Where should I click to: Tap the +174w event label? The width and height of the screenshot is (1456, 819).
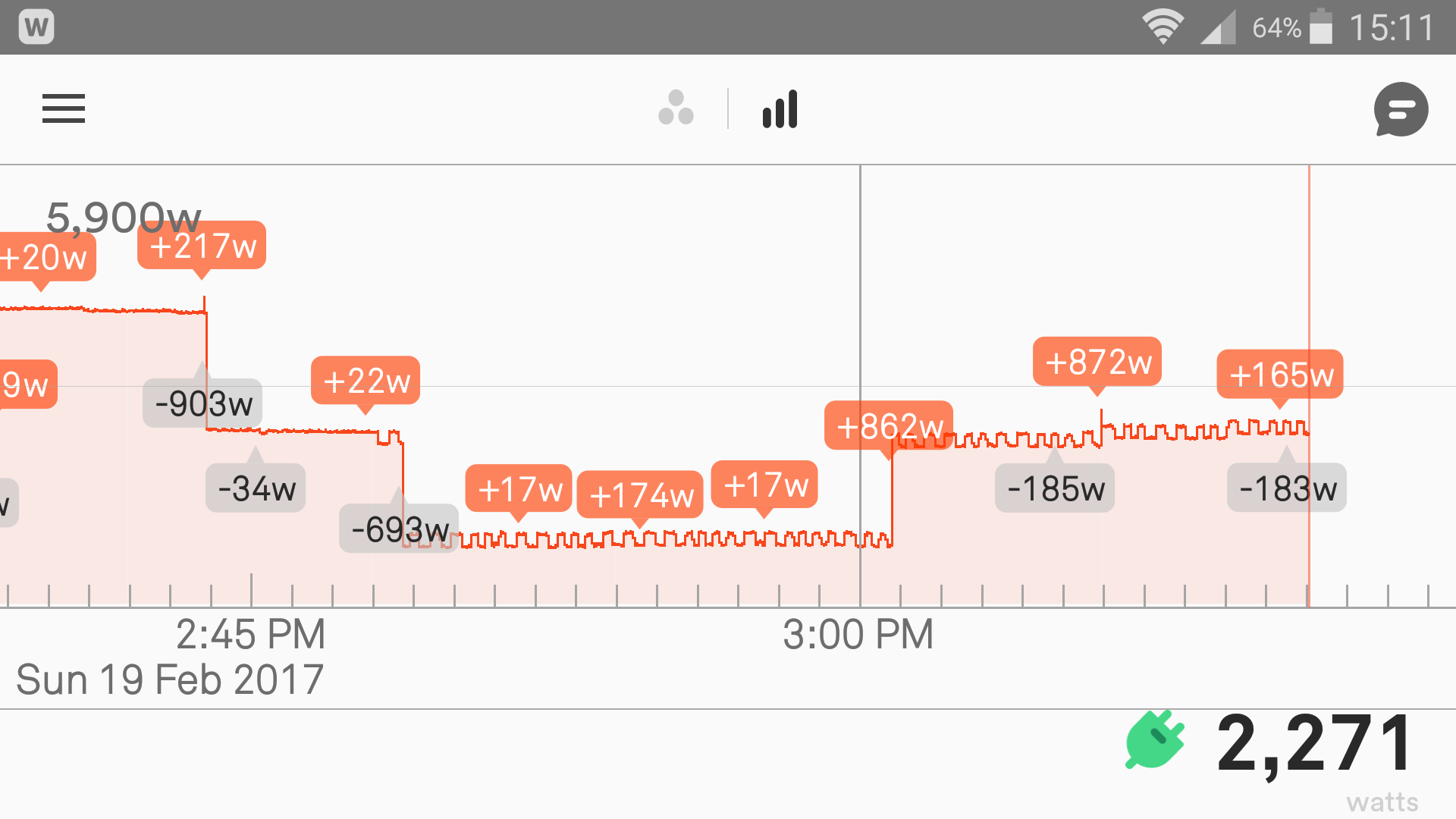tap(640, 495)
